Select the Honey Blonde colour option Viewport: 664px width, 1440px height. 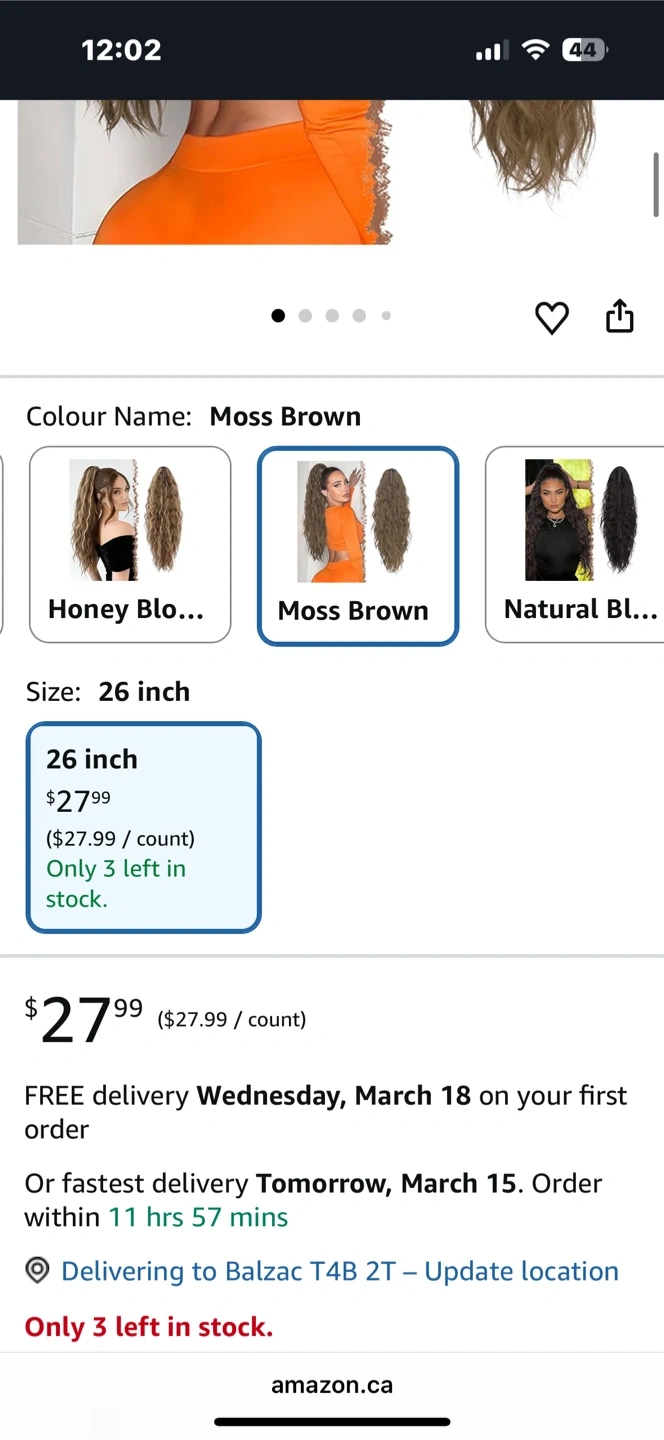pos(130,544)
